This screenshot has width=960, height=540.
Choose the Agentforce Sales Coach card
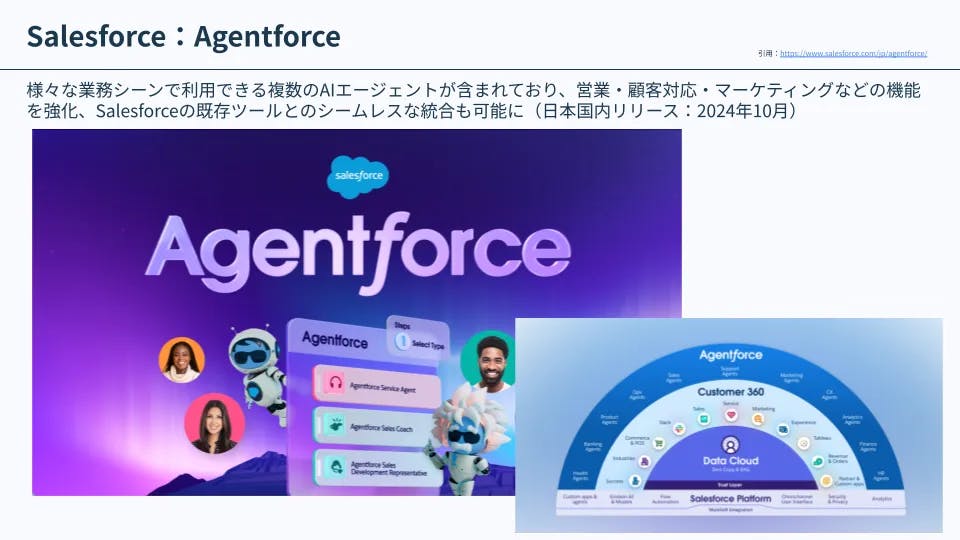point(377,426)
